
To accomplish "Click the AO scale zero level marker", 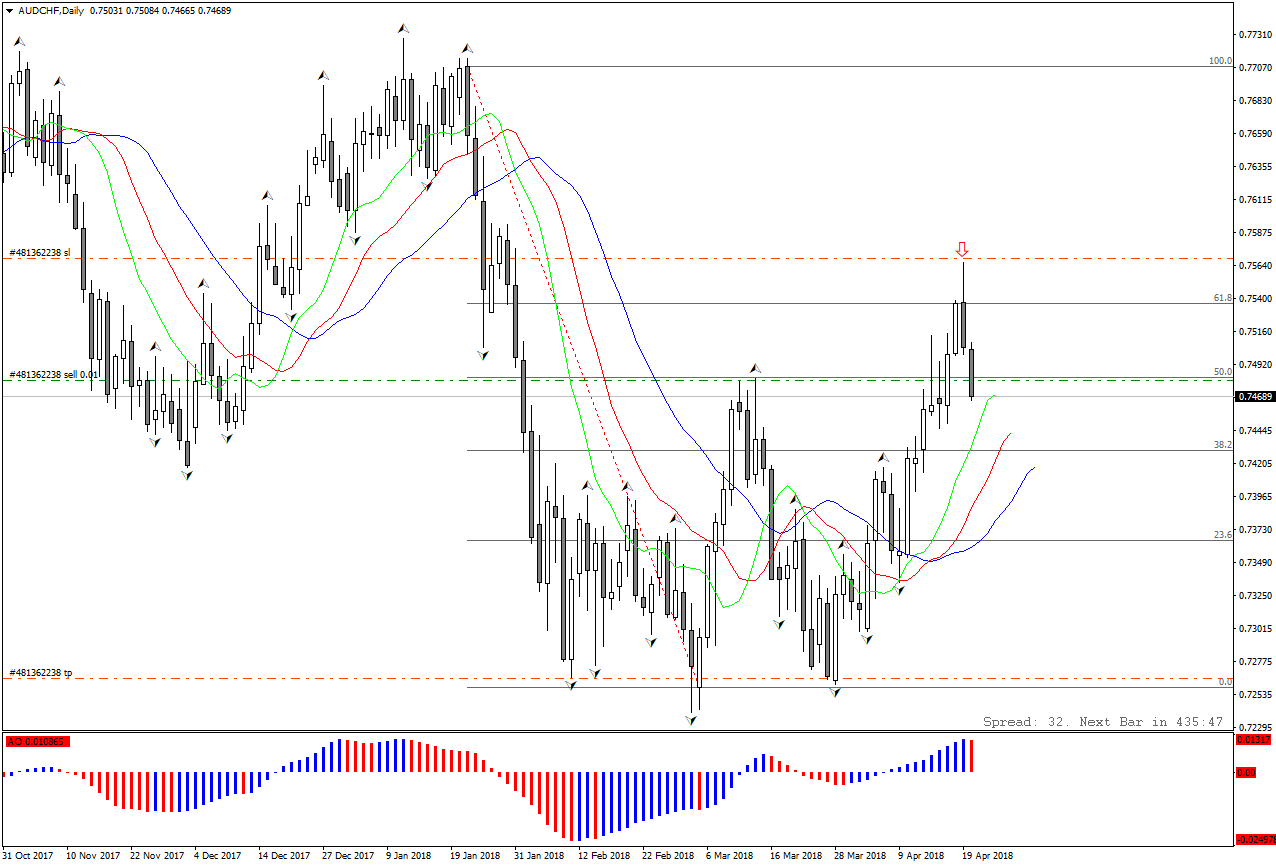I will point(1246,773).
